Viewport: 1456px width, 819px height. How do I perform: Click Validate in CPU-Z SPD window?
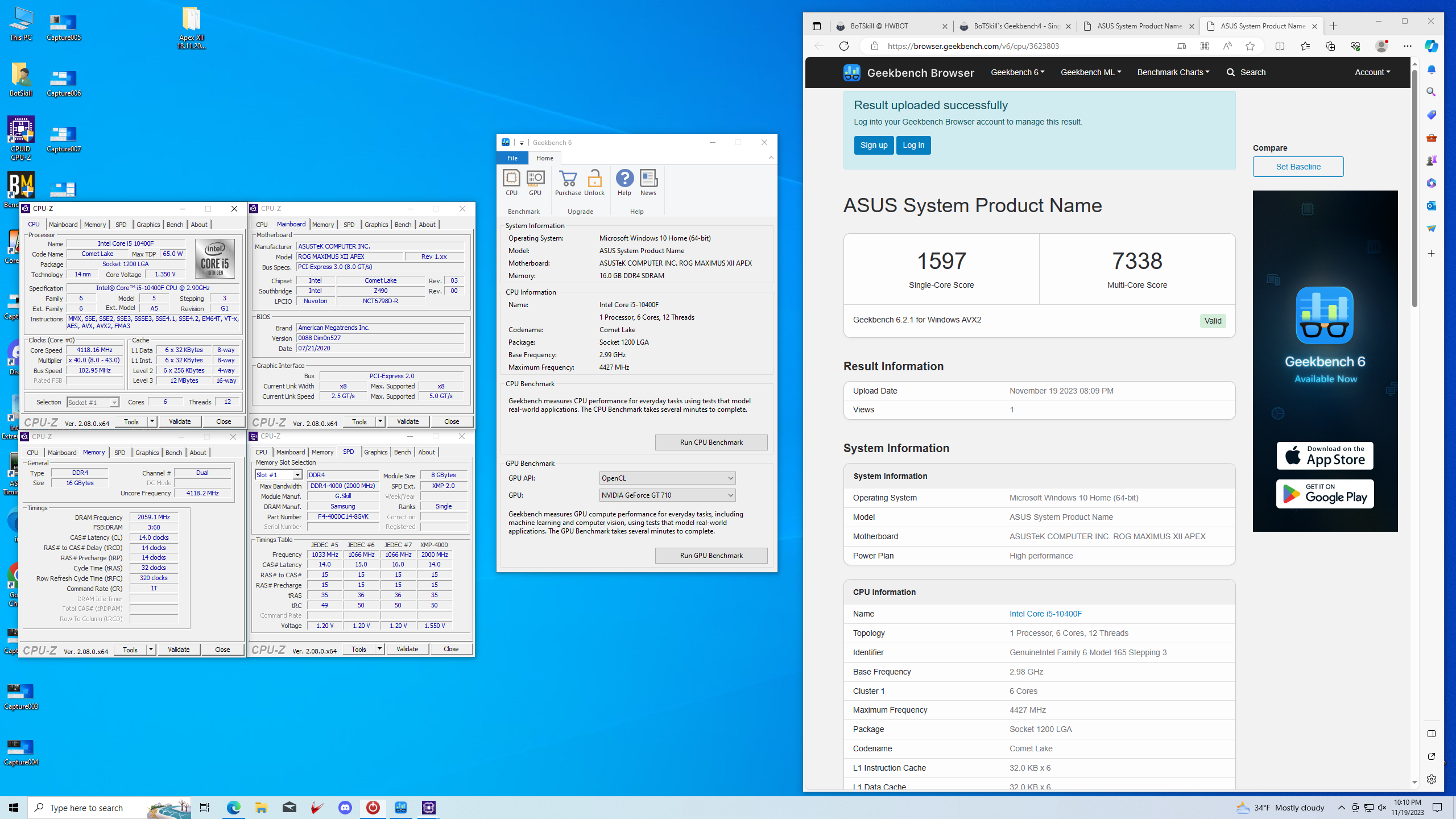click(x=407, y=649)
